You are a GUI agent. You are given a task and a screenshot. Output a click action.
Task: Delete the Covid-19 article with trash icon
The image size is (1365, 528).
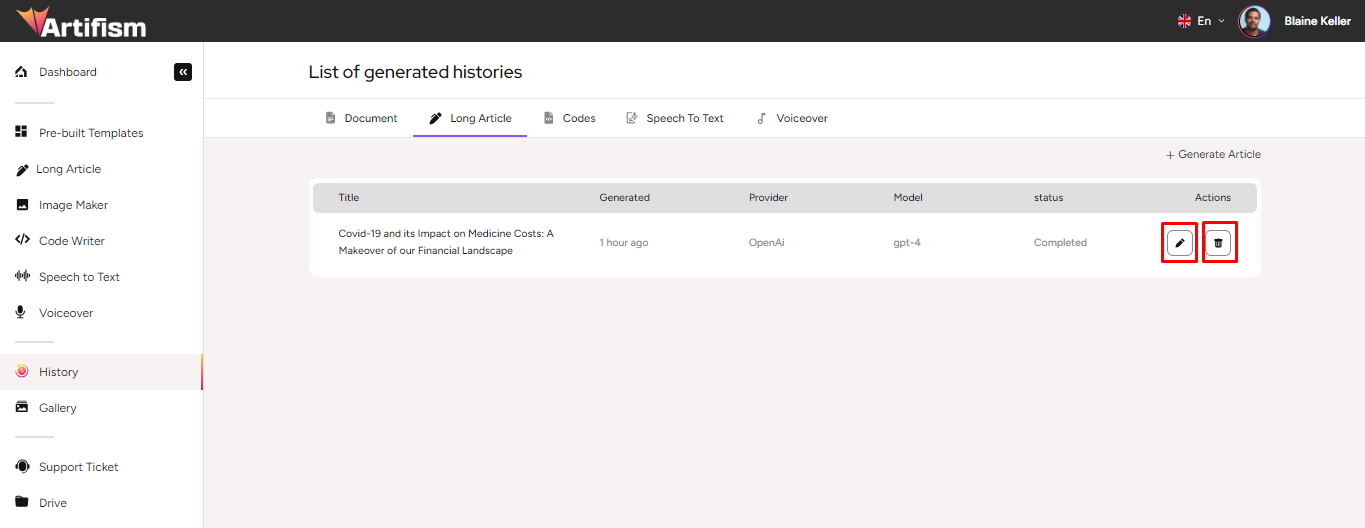click(1218, 243)
